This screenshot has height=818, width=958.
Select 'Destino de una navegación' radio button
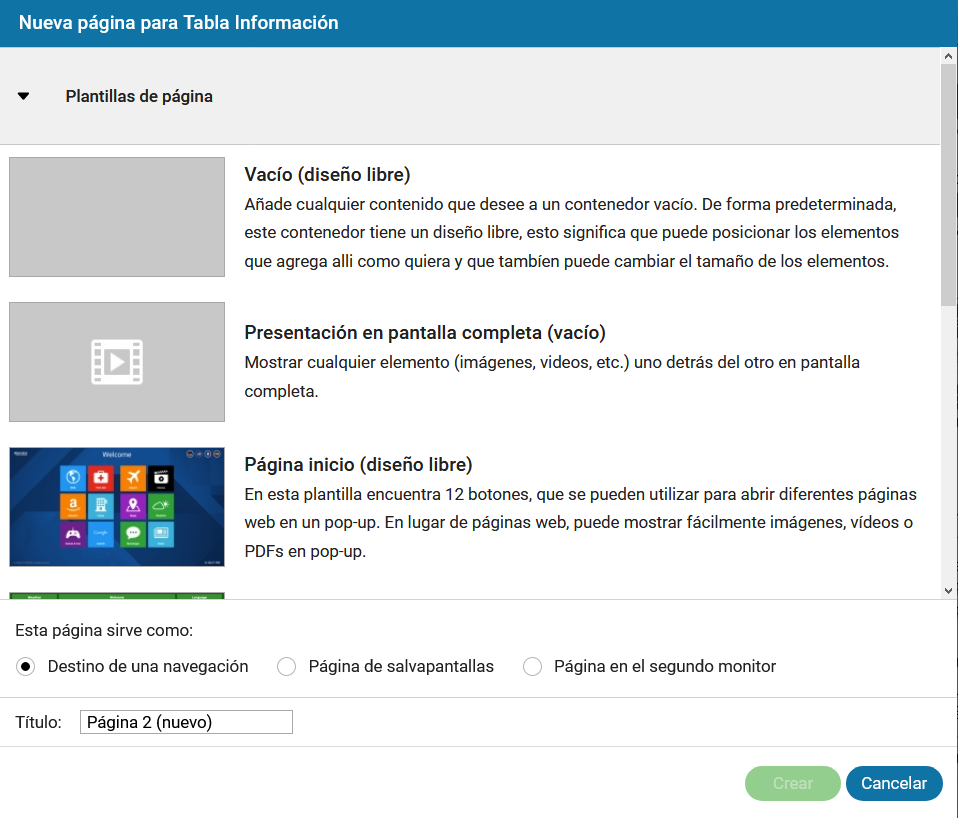tap(27, 666)
